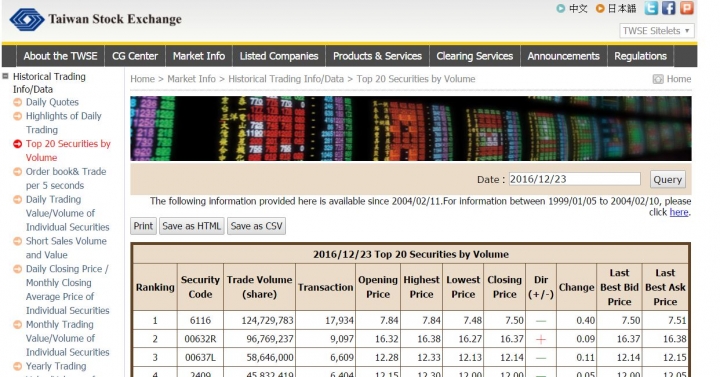Open the Announcements menu
The height and width of the screenshot is (377, 720).
[x=563, y=56]
